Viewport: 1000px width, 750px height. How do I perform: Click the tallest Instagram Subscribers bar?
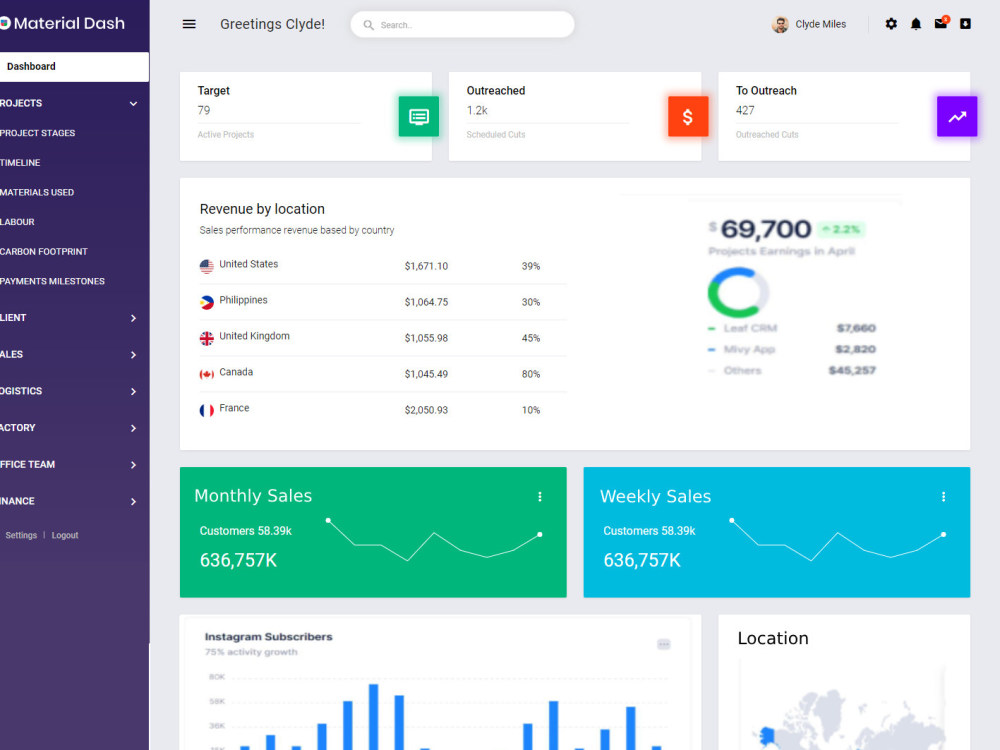374,717
